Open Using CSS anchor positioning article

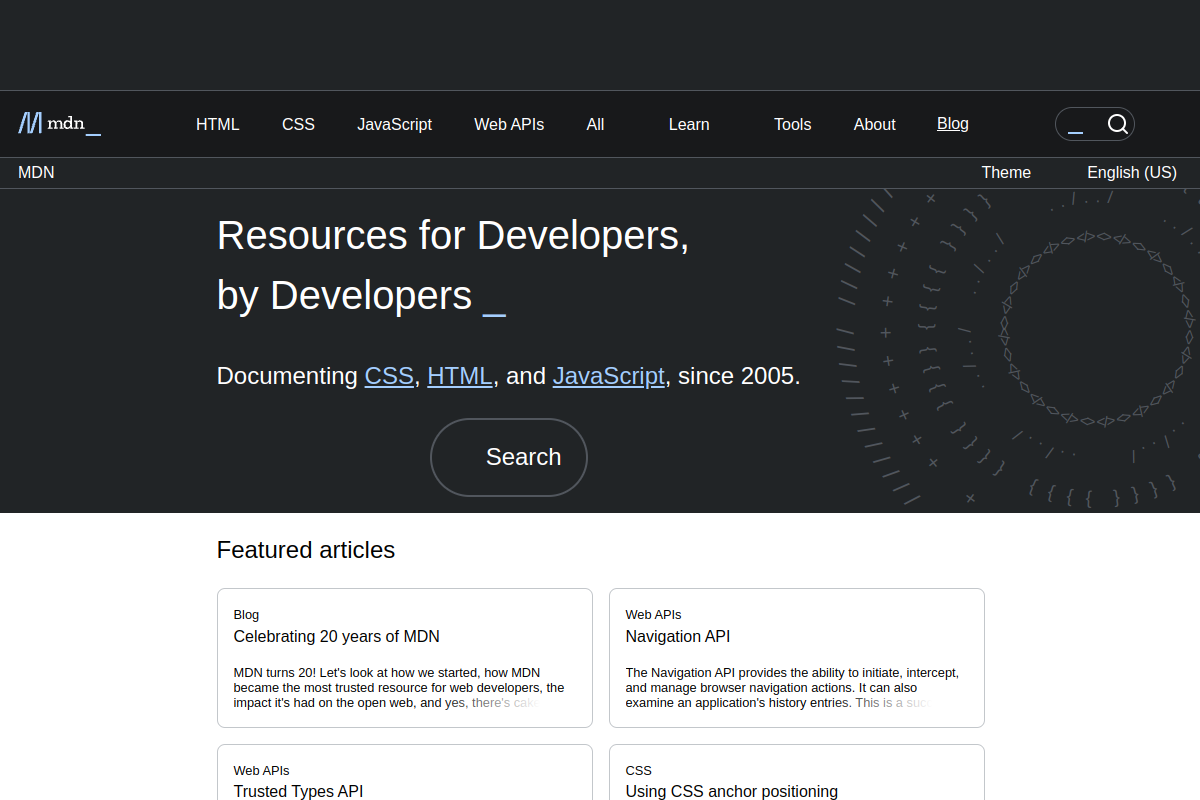[x=732, y=791]
